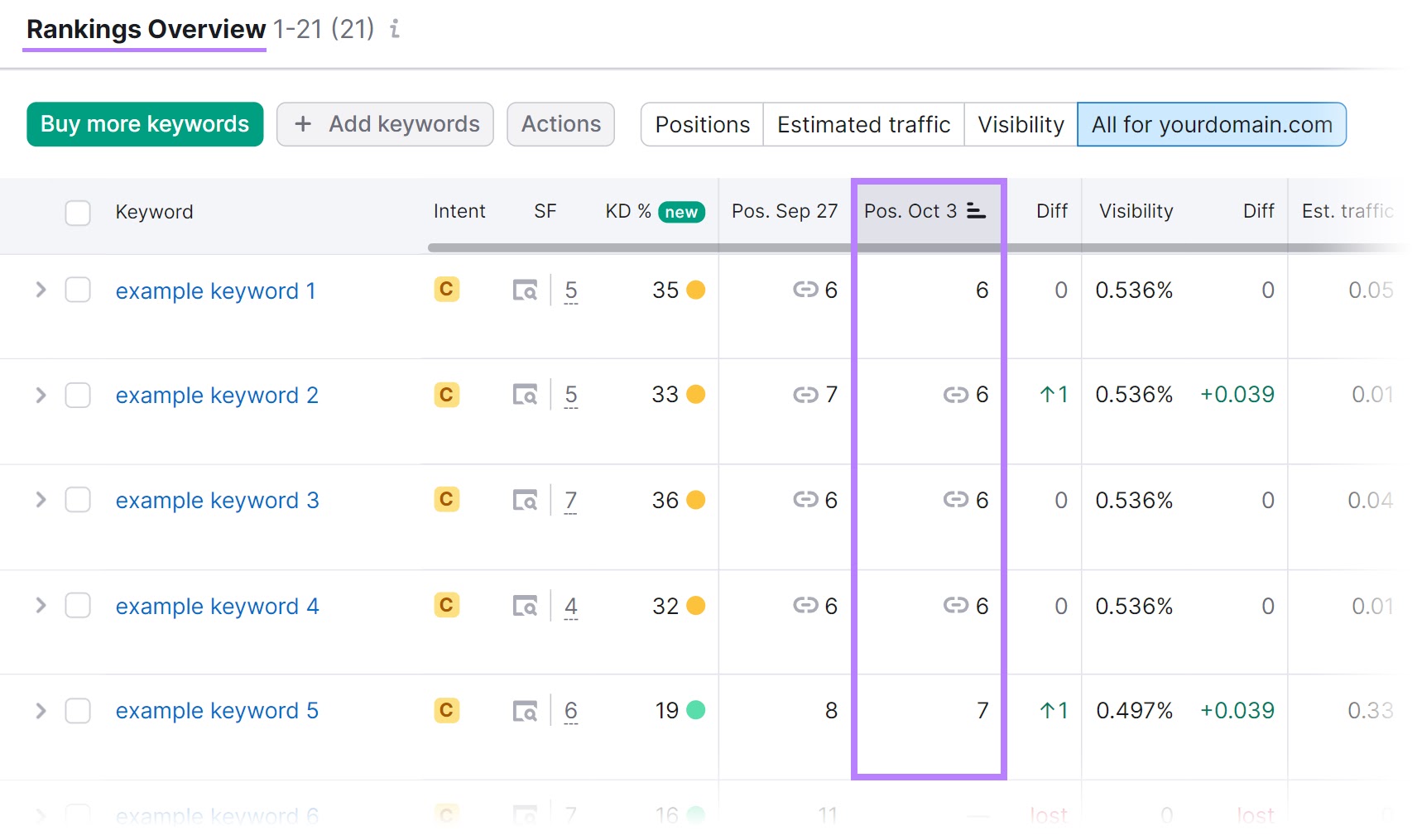Expand row details for example keyword 4

pos(41,606)
